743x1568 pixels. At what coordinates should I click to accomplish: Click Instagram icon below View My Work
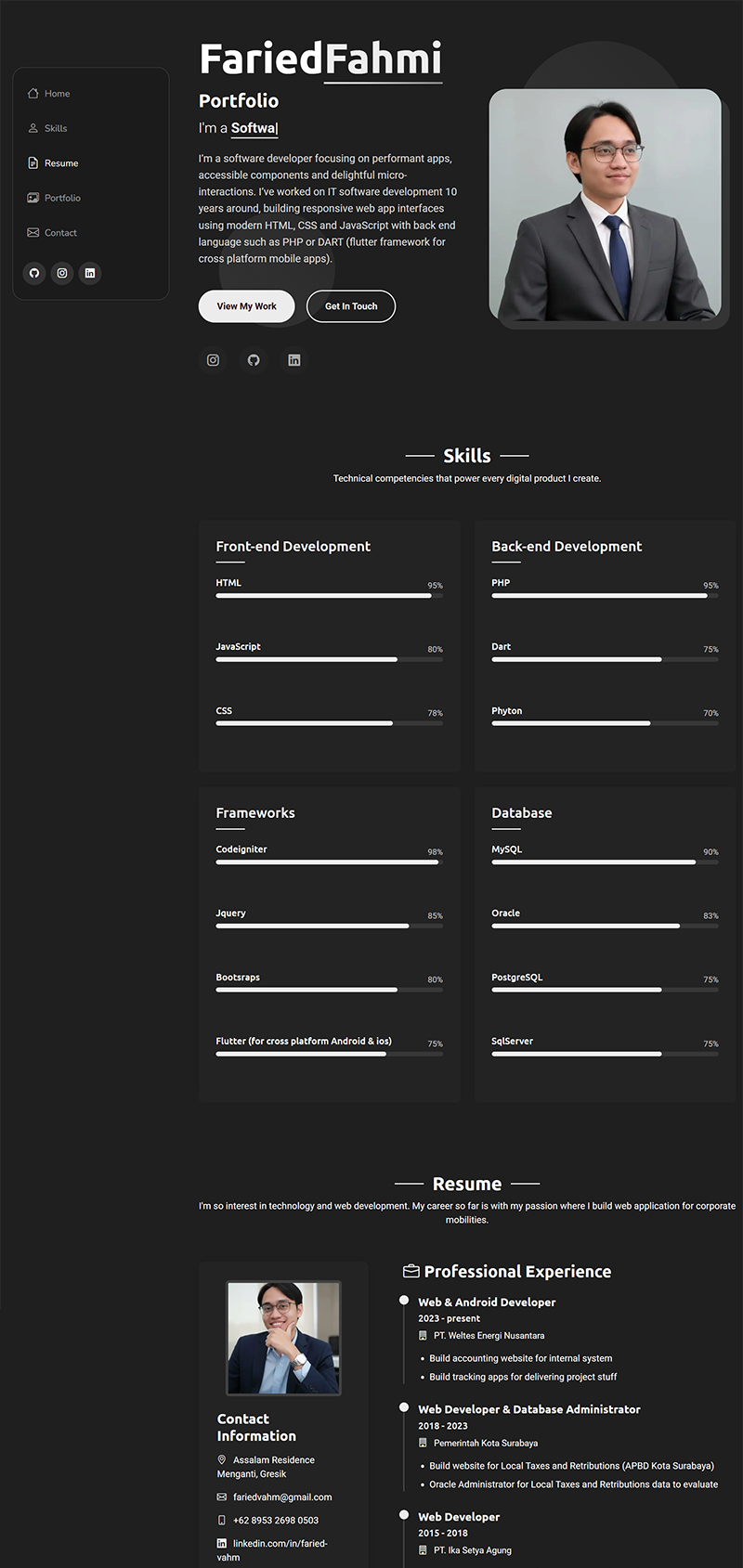(x=213, y=360)
